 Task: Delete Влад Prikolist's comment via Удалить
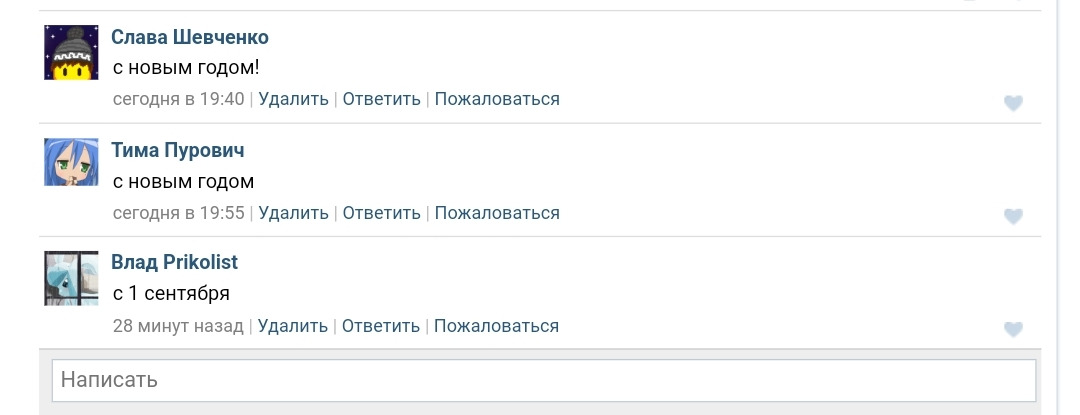click(x=293, y=326)
